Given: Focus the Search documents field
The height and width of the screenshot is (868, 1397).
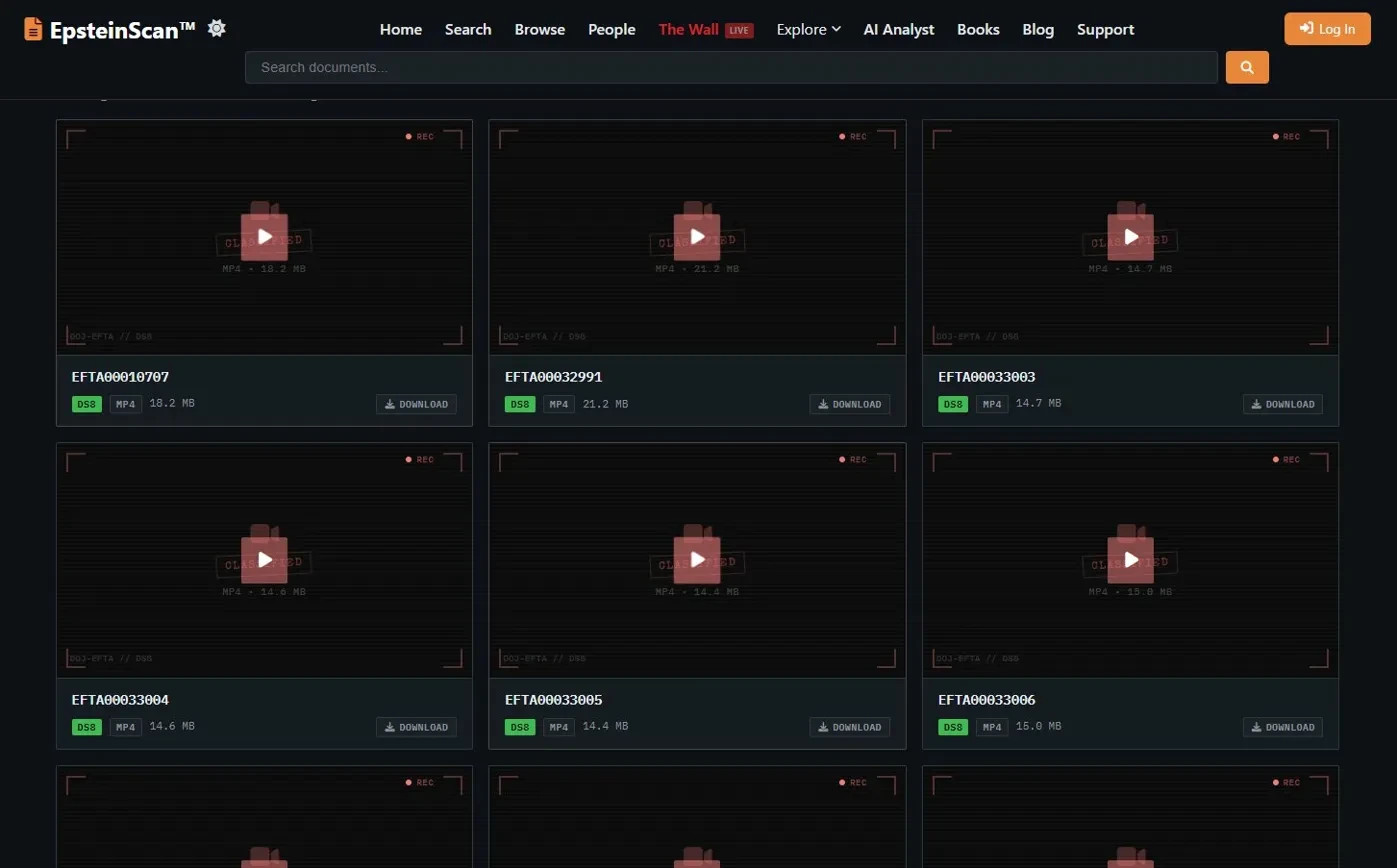Looking at the screenshot, I should click(x=731, y=67).
